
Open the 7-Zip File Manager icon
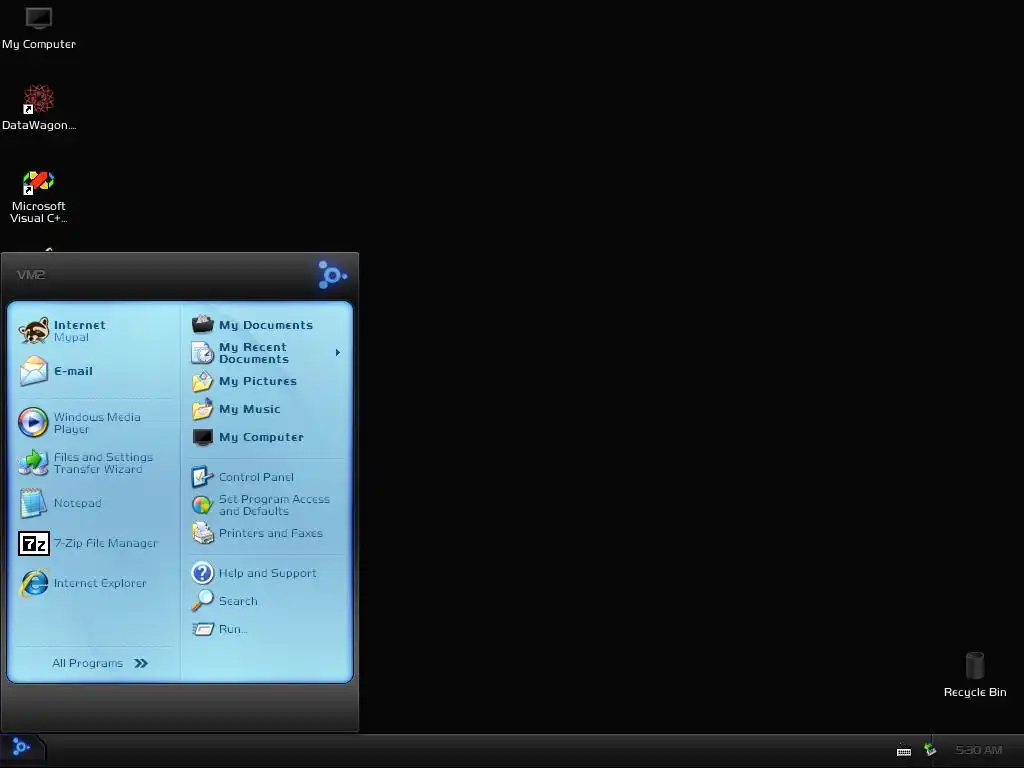pyautogui.click(x=34, y=543)
